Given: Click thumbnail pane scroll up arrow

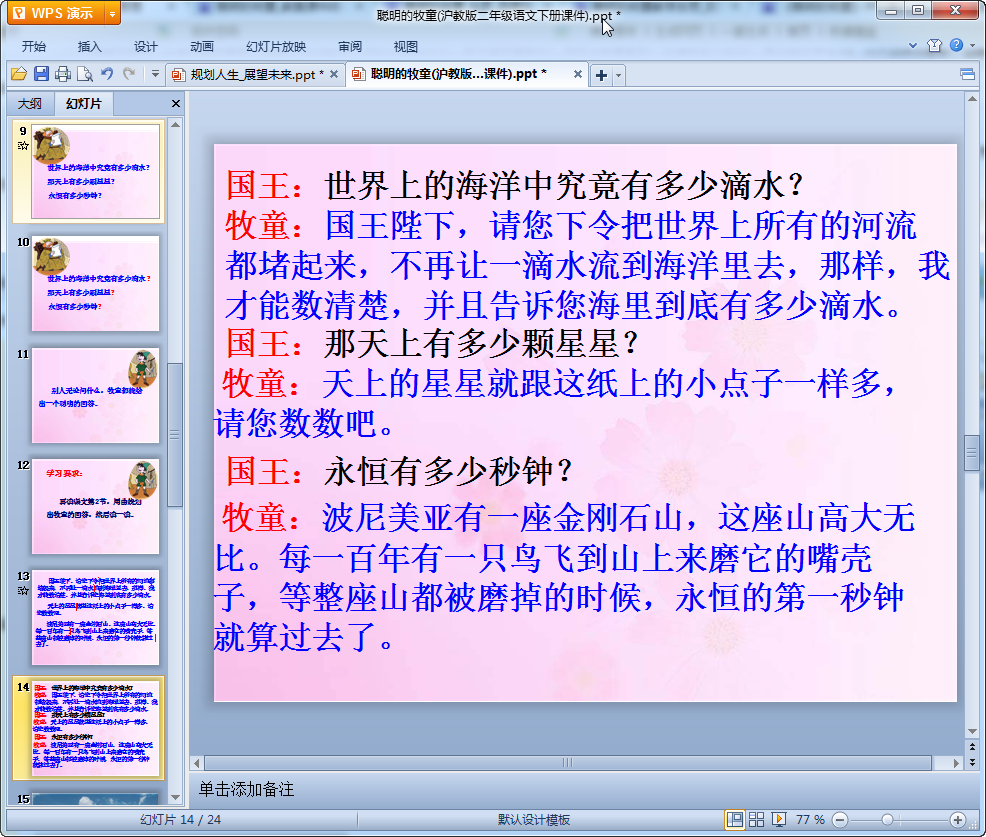Looking at the screenshot, I should 175,125.
